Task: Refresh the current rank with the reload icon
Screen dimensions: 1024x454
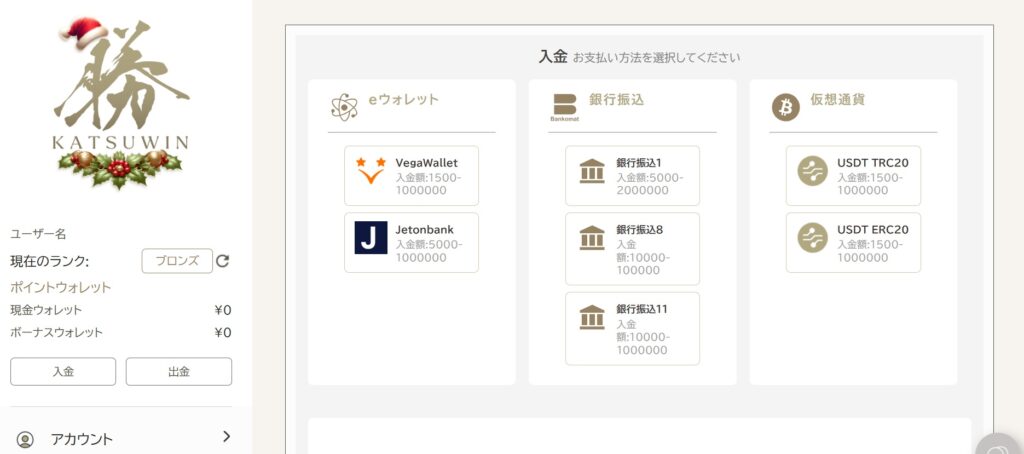Action: click(x=223, y=261)
